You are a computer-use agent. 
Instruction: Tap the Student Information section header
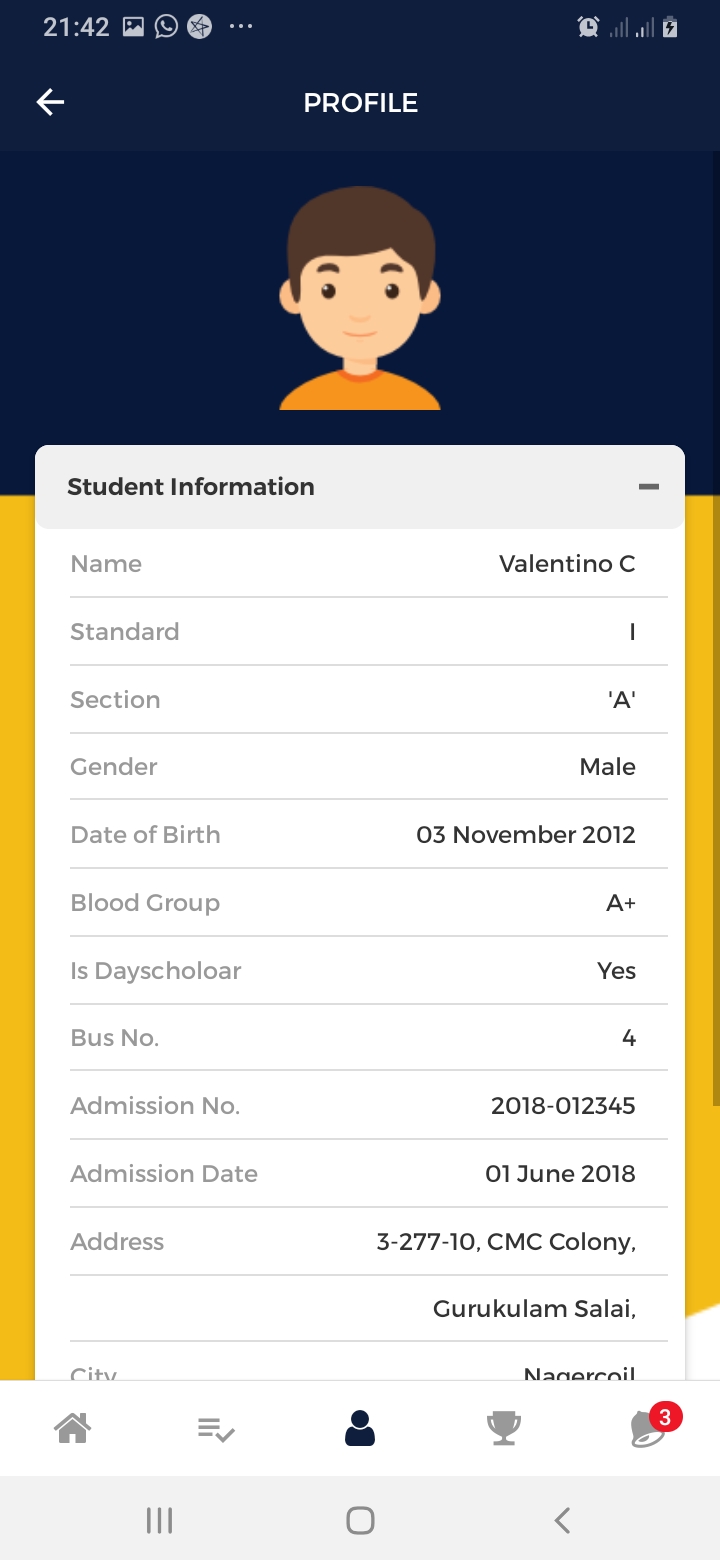(x=191, y=487)
